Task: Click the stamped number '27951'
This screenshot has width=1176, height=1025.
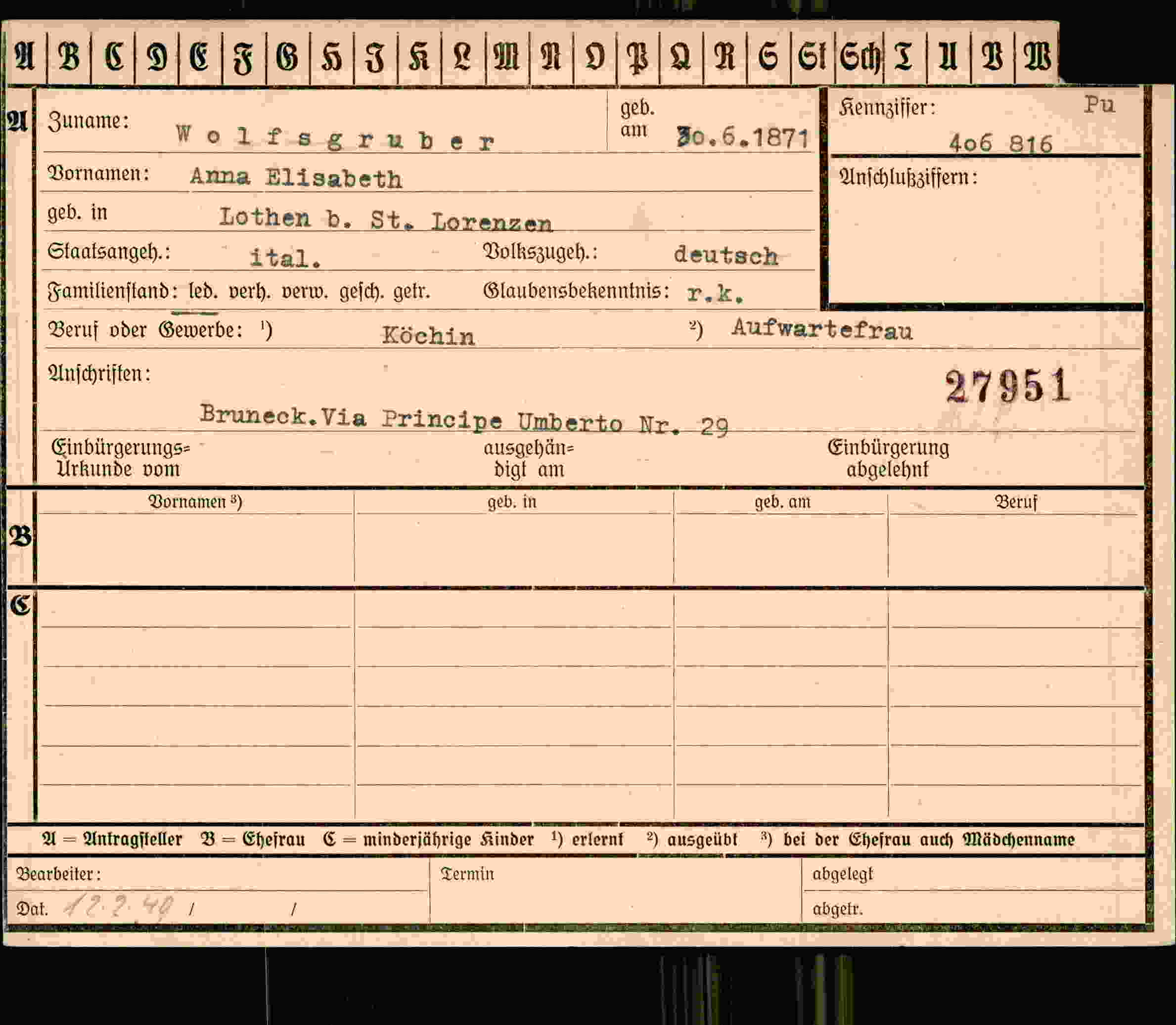Action: 1008,386
